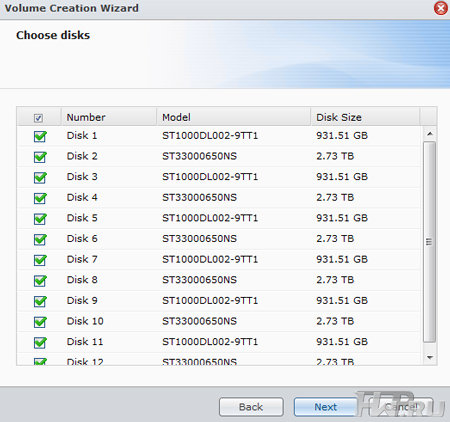This screenshot has height=422, width=450.
Task: Uncheck the Disk 7 checkbox
Action: point(40,260)
